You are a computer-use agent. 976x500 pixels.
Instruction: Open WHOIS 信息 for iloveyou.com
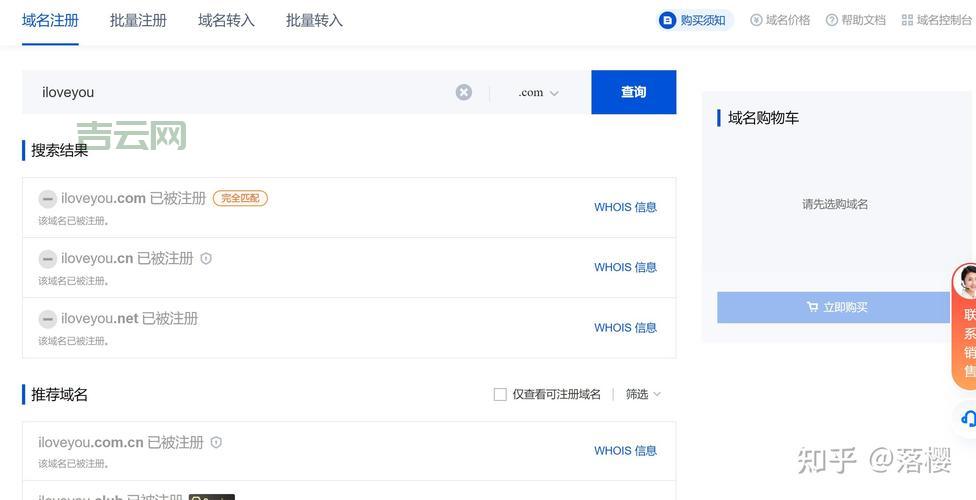(x=626, y=207)
